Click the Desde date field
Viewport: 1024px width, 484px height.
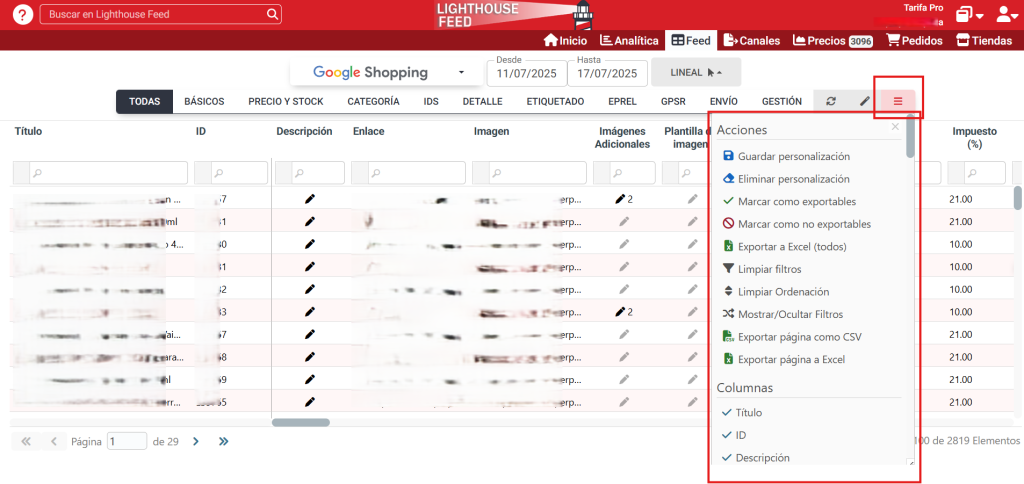click(526, 73)
